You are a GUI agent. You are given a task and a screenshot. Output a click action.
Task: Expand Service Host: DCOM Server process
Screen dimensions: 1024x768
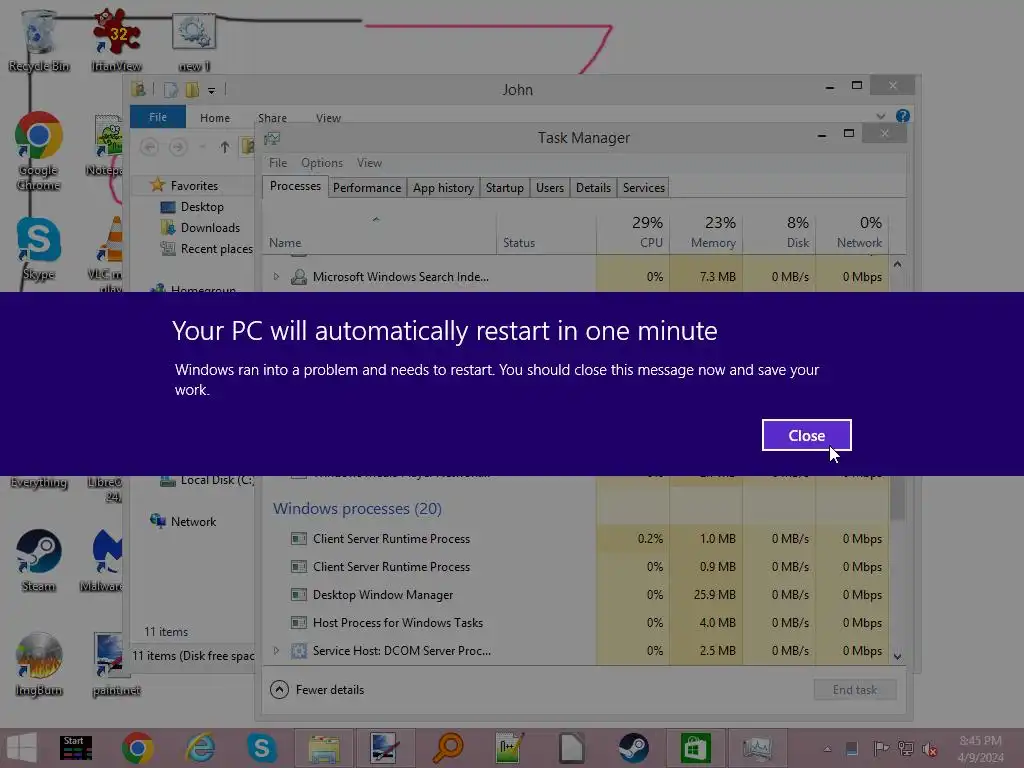point(276,650)
